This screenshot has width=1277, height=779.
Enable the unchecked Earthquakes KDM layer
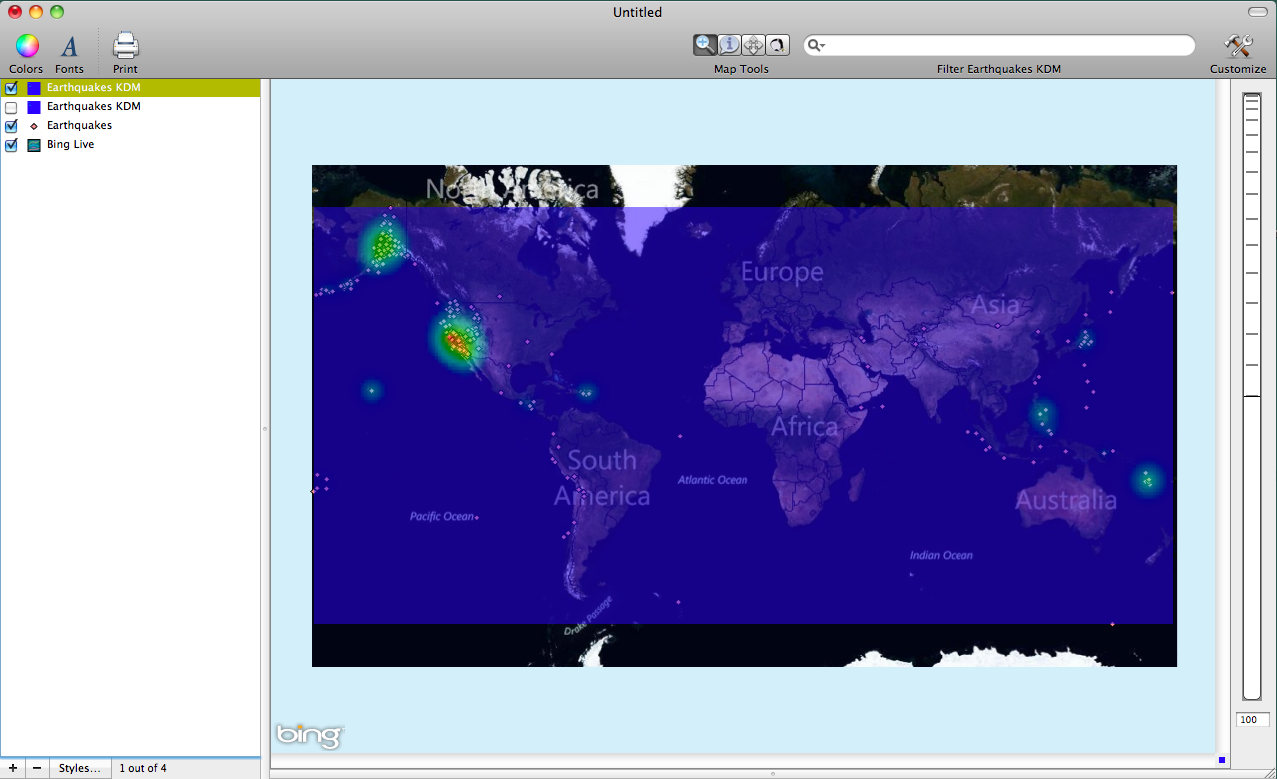pos(12,107)
